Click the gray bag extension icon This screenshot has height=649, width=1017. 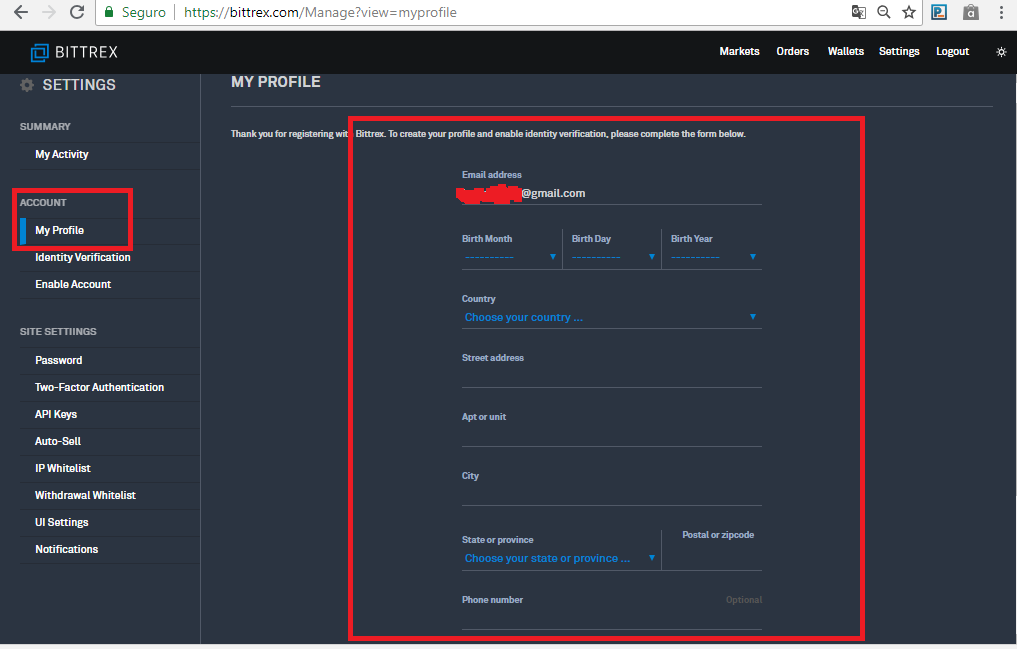coord(970,12)
